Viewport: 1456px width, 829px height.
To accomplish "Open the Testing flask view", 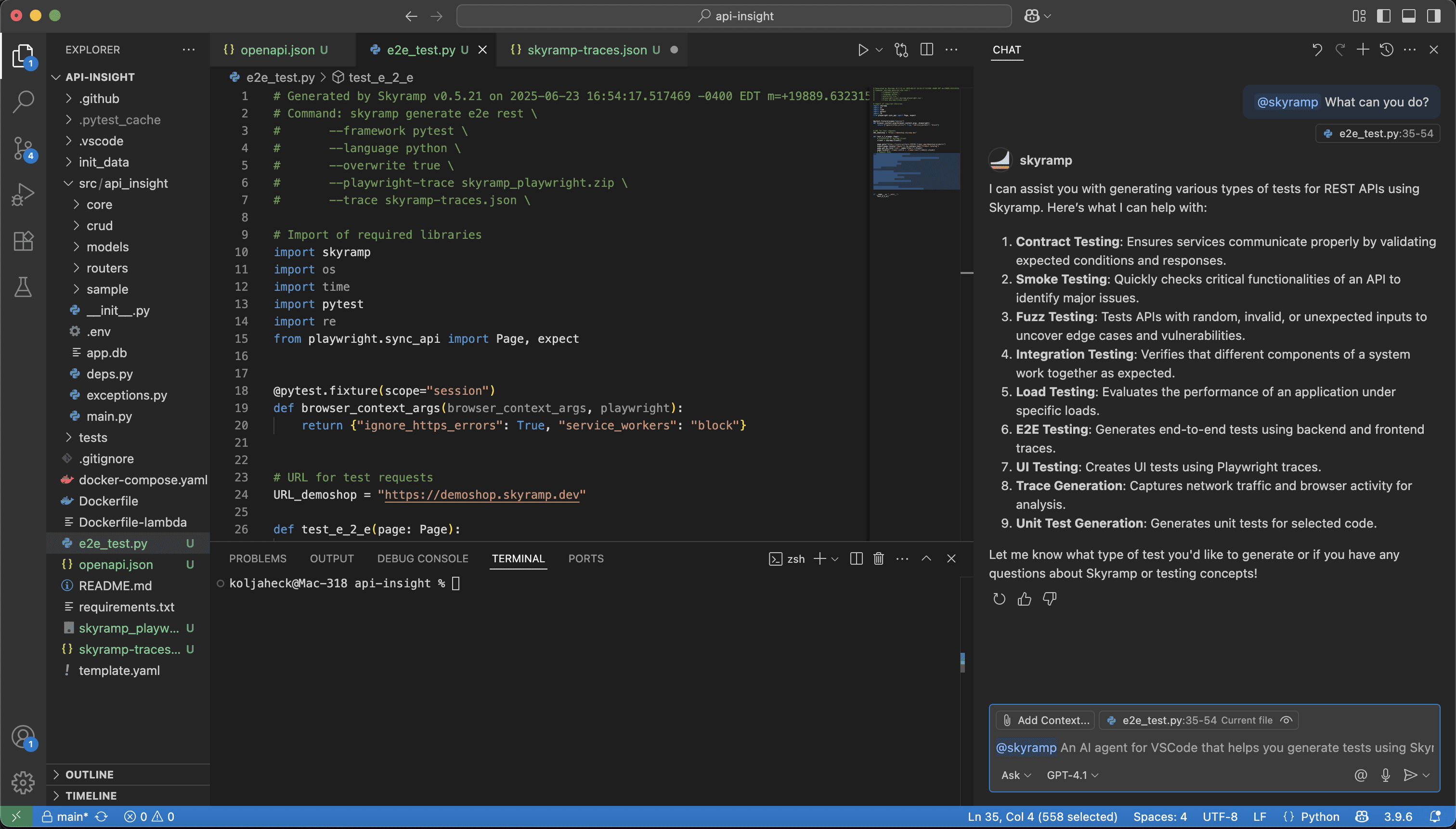I will tap(23, 287).
